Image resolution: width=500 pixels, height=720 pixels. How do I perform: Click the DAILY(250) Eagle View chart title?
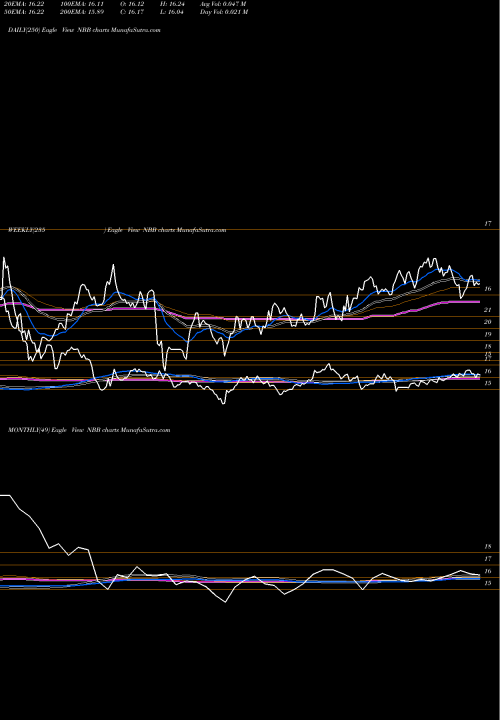84,30
